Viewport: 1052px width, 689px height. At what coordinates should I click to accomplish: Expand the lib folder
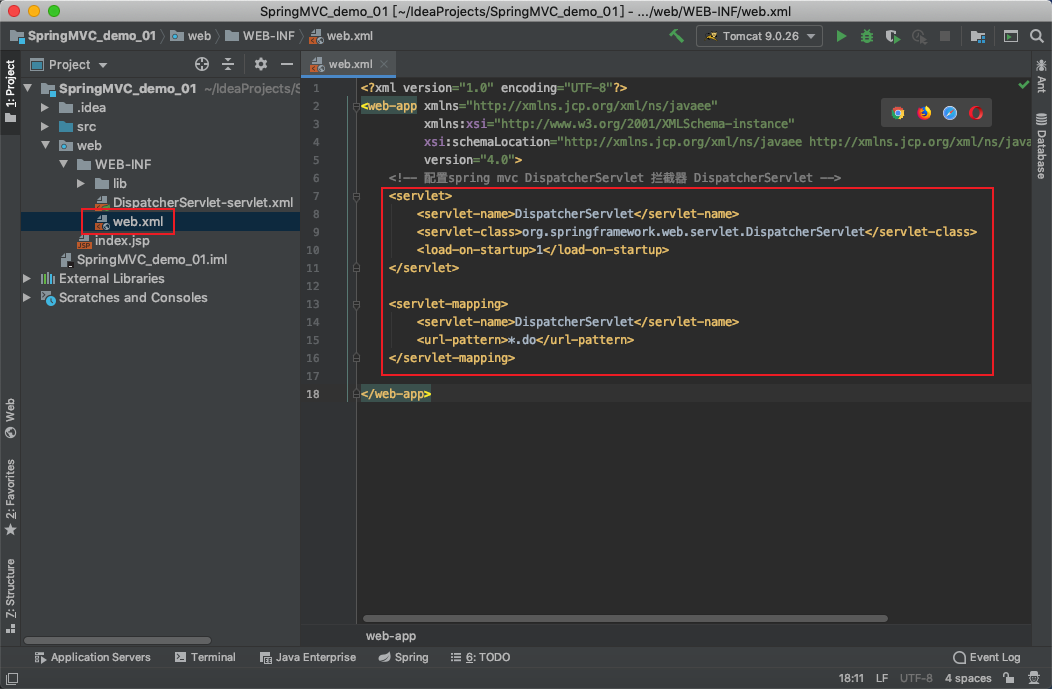click(x=81, y=183)
